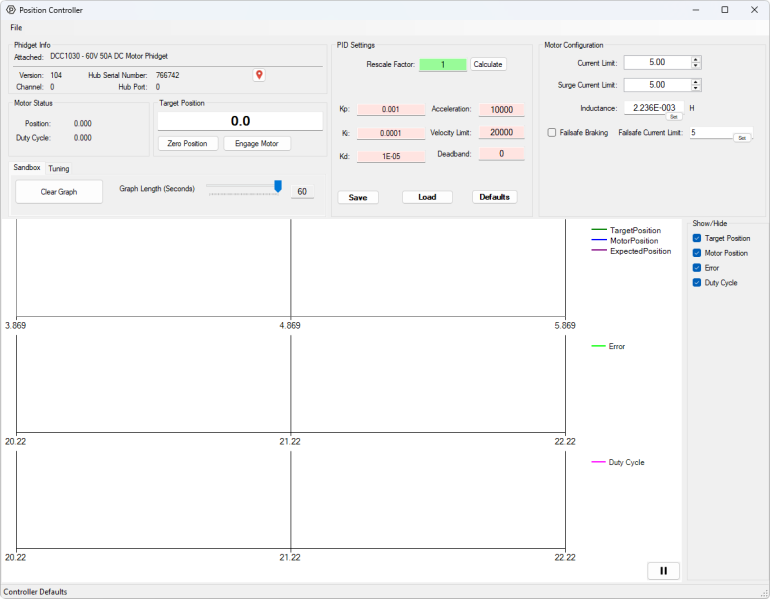
Task: Click the Target Position input field
Action: coord(240,121)
